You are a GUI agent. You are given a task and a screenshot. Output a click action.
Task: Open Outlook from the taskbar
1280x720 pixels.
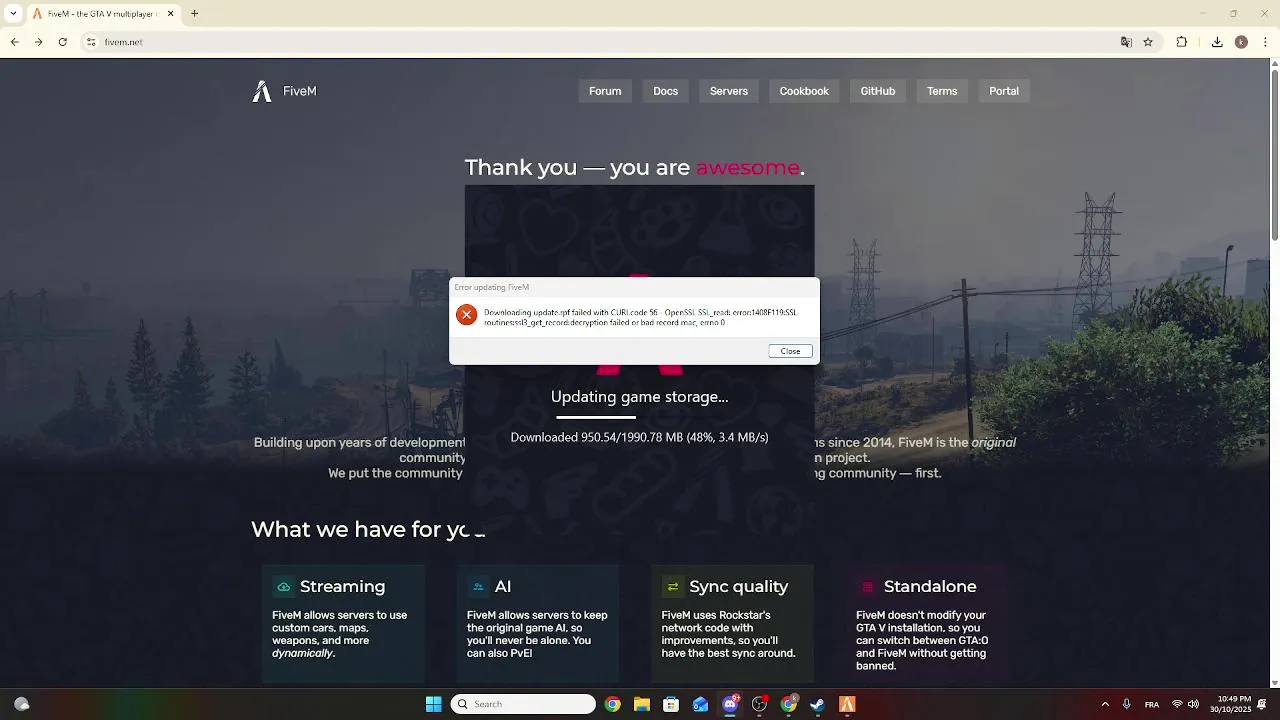[701, 704]
